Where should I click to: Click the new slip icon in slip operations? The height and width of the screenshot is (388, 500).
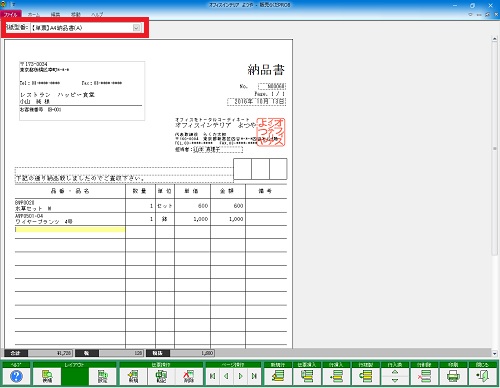coord(133,376)
